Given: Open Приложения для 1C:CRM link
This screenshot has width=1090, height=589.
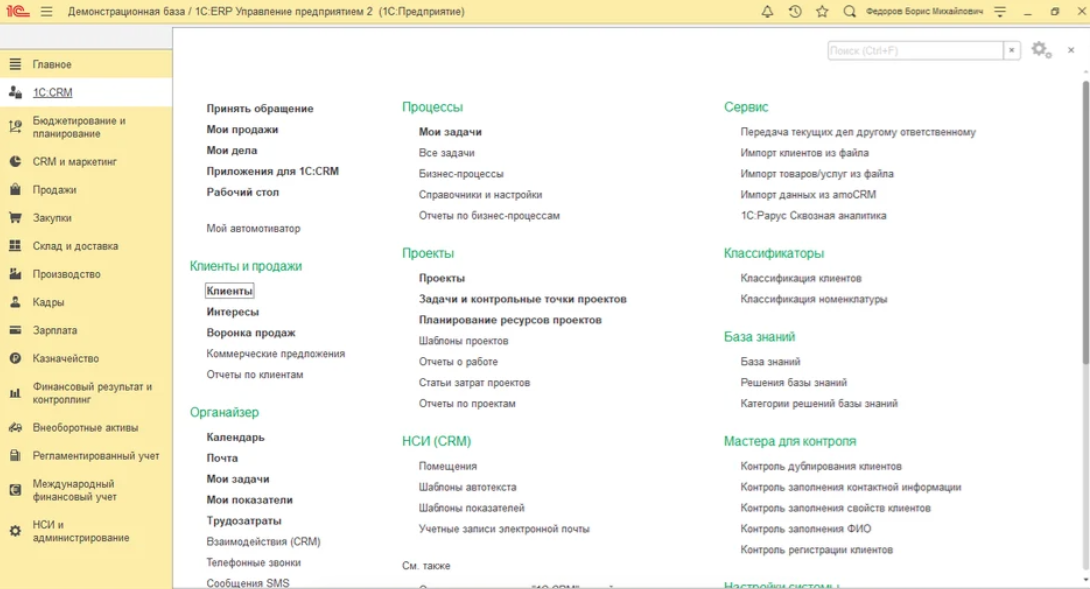Looking at the screenshot, I should point(272,171).
